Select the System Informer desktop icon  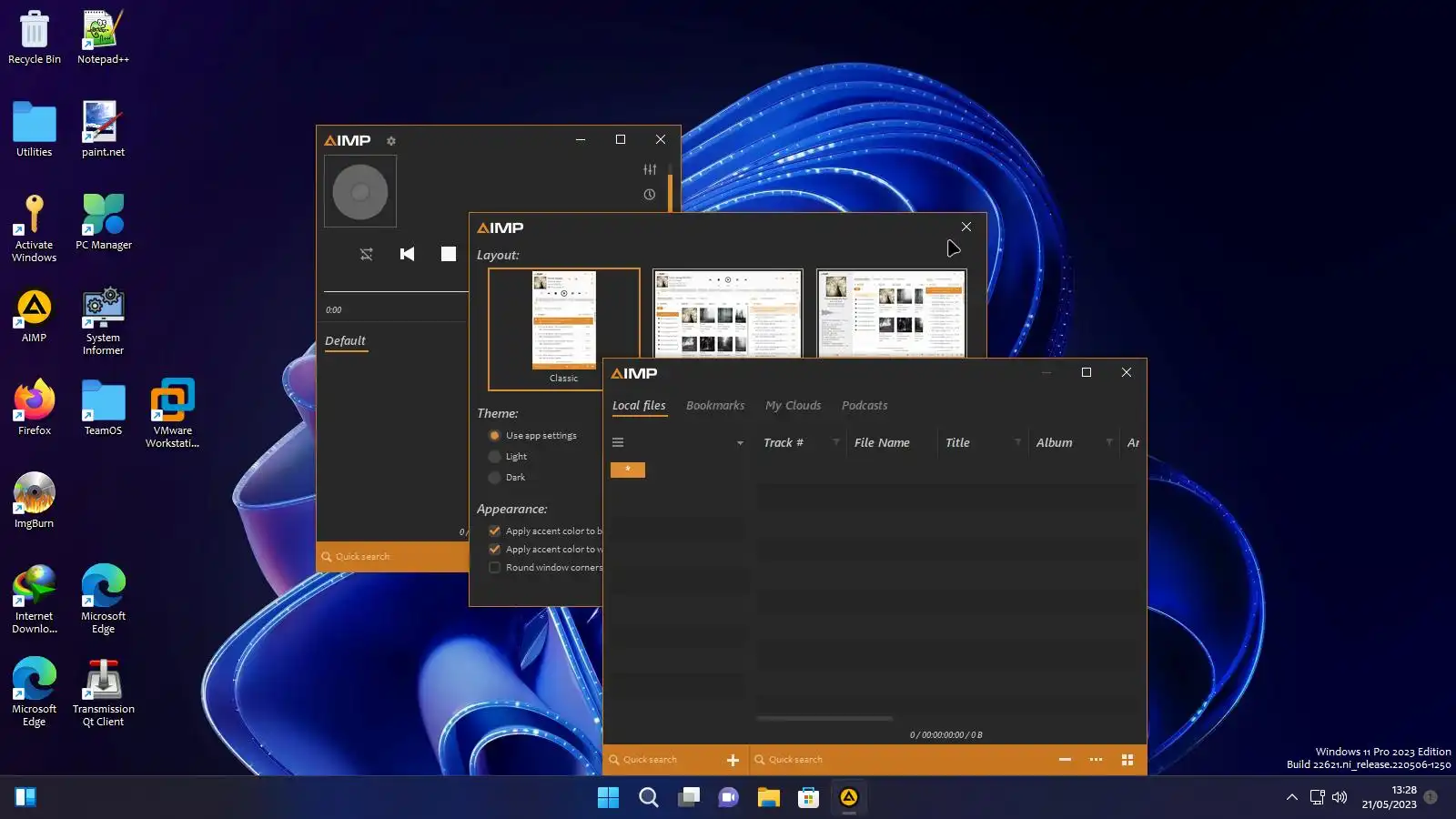point(104,322)
